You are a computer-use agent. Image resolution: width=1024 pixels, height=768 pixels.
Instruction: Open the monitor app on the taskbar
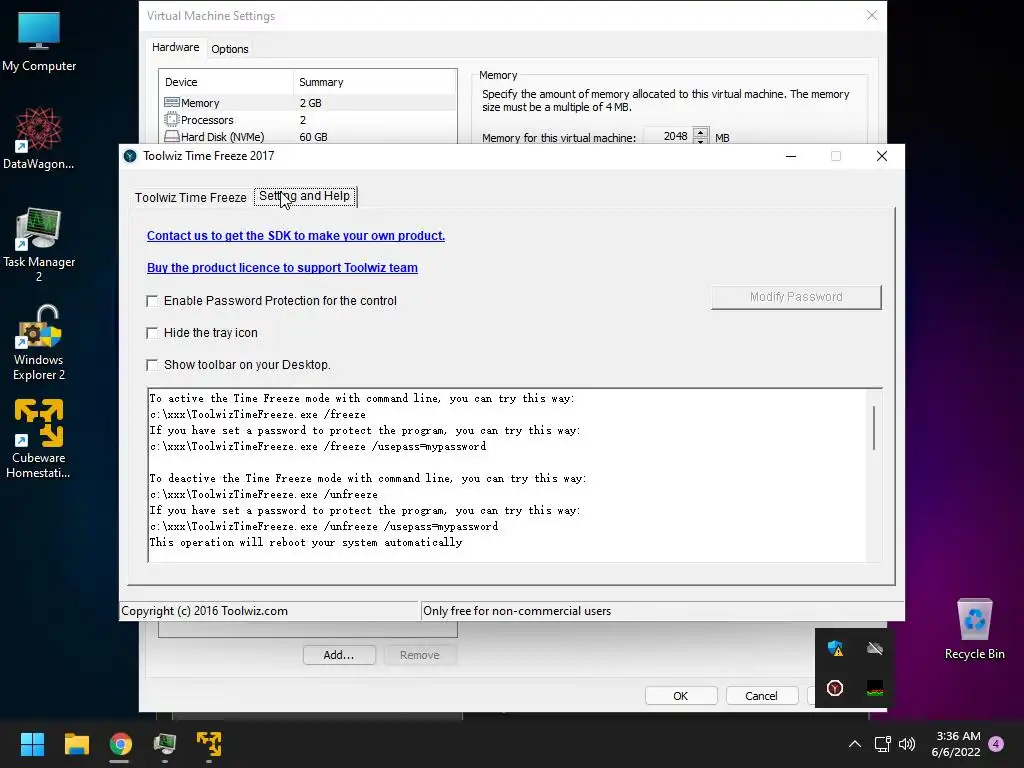(x=165, y=744)
